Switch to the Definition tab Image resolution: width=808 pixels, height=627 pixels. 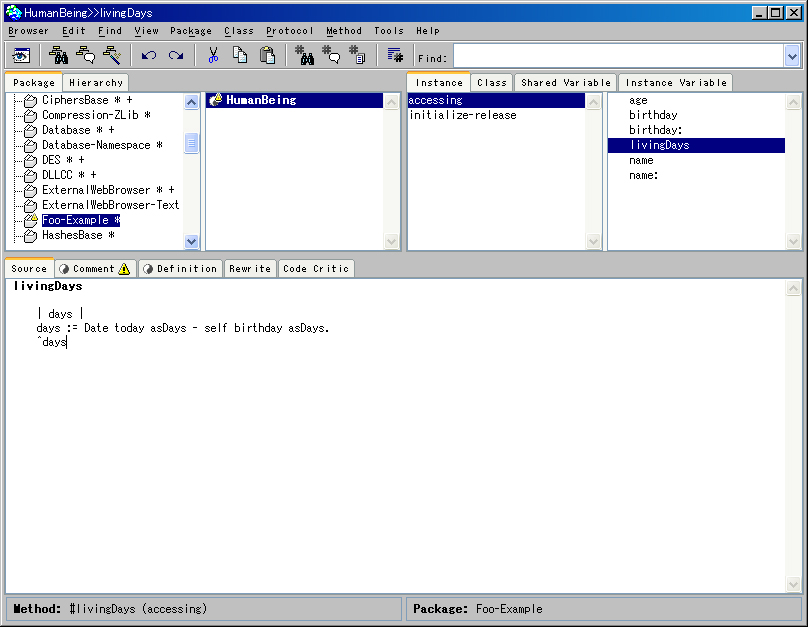[181, 268]
